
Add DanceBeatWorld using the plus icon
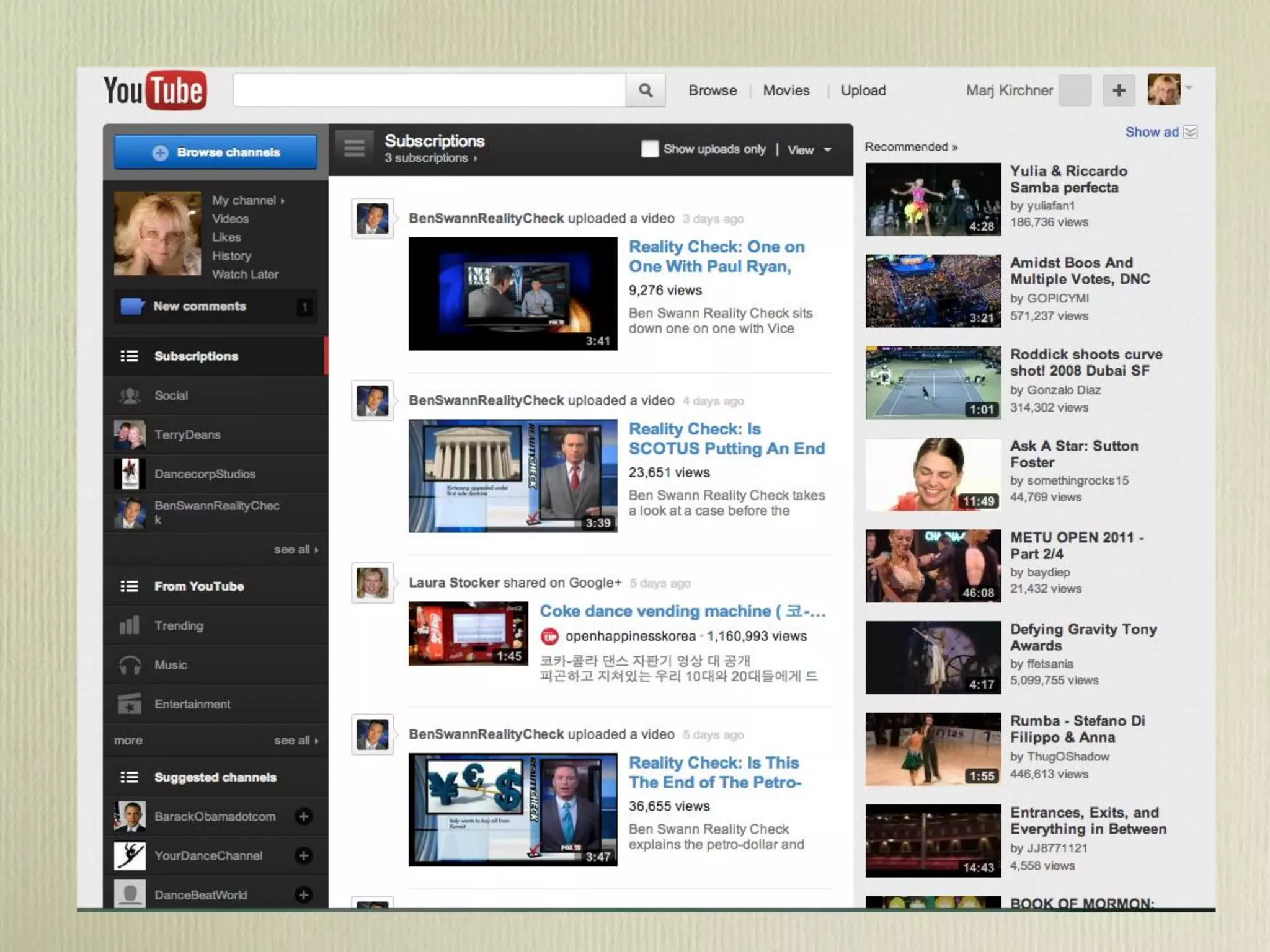coord(303,894)
